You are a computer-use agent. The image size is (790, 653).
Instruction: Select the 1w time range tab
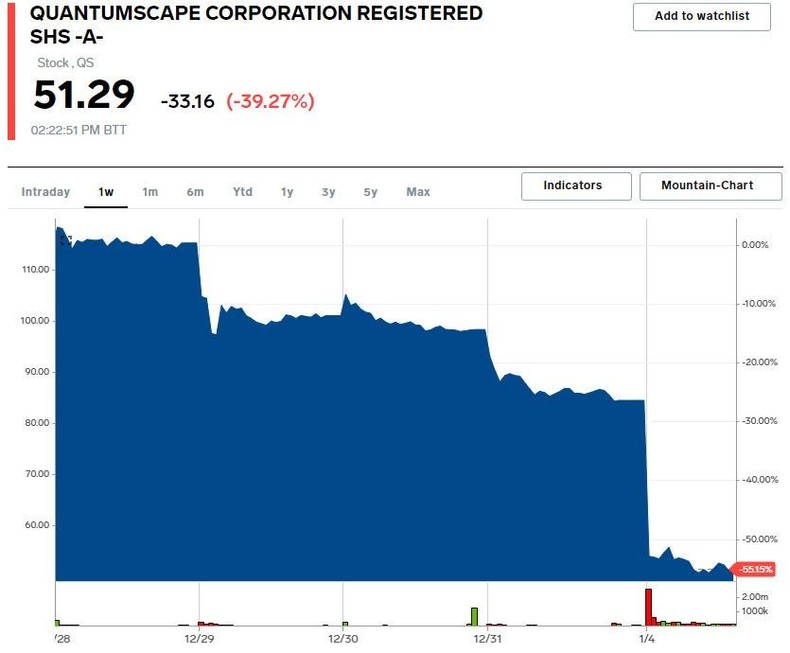[106, 192]
